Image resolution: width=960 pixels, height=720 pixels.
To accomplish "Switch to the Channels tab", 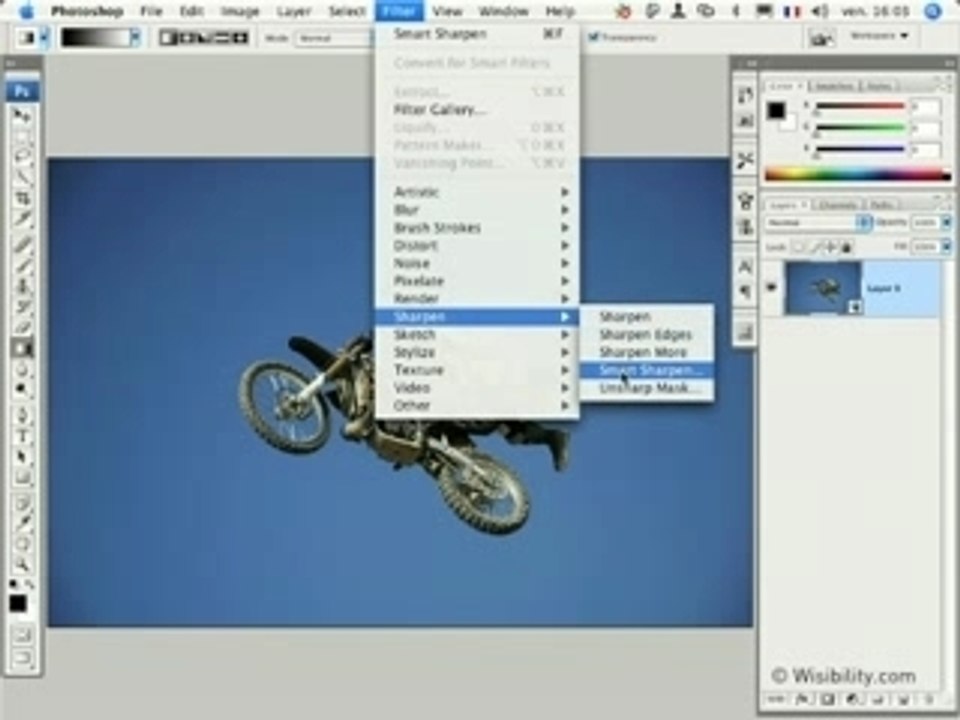I will pos(837,205).
